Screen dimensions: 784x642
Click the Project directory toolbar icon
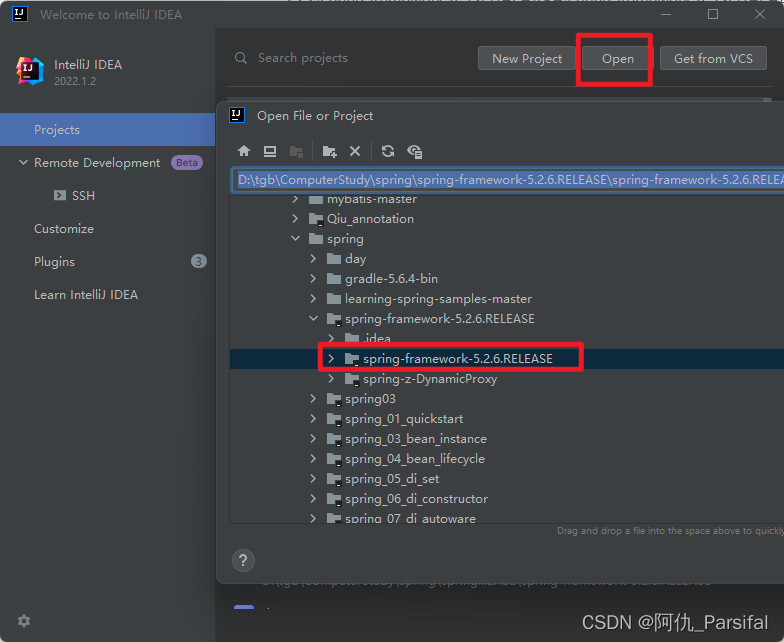(x=296, y=152)
